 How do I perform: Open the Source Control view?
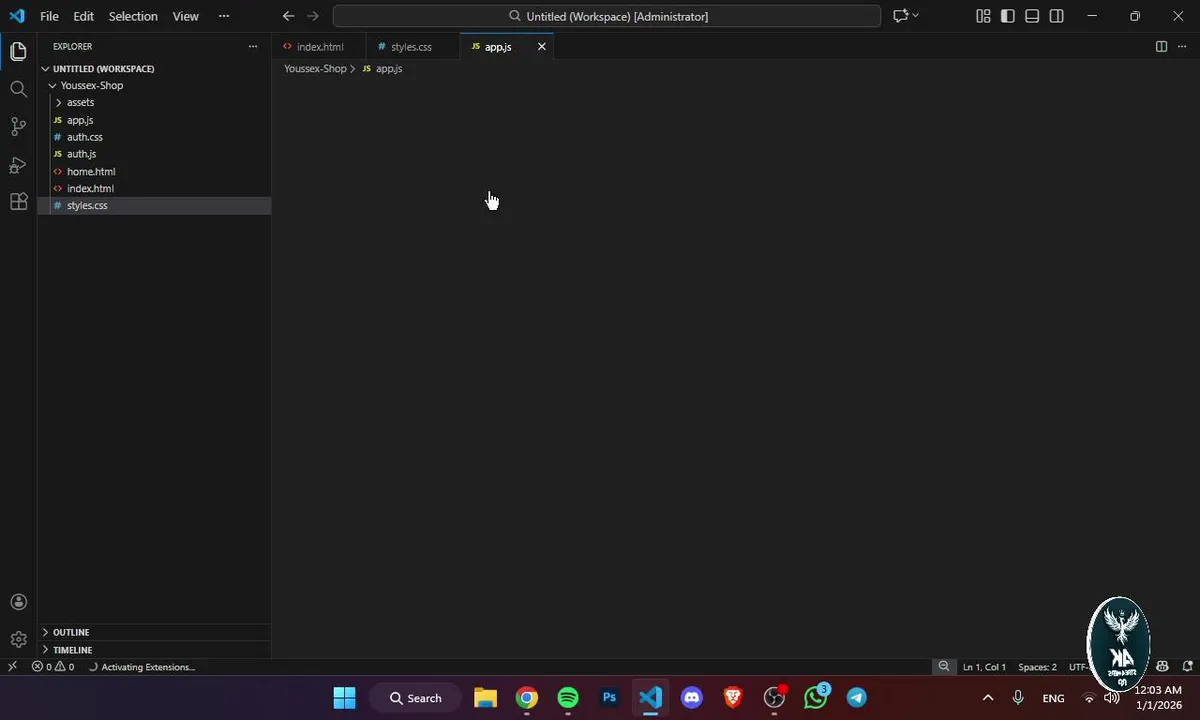pos(18,126)
